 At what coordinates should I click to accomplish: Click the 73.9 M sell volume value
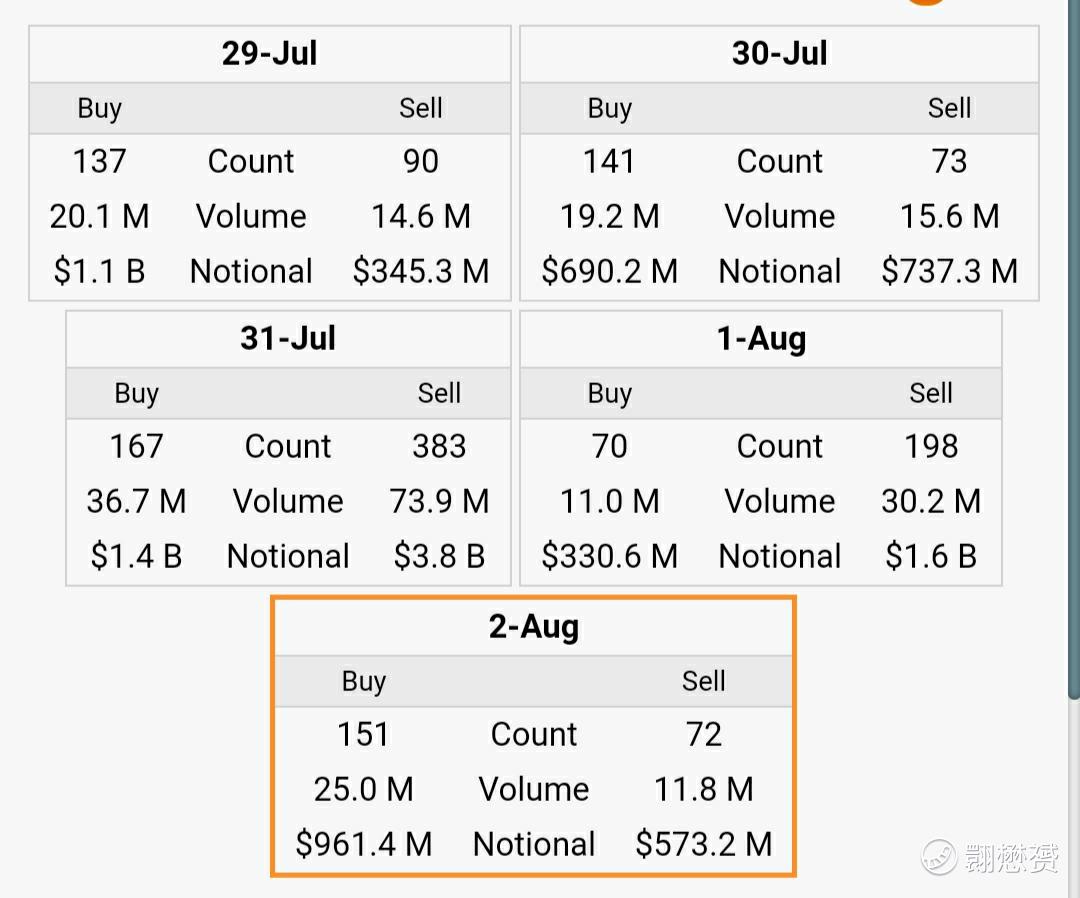point(439,501)
